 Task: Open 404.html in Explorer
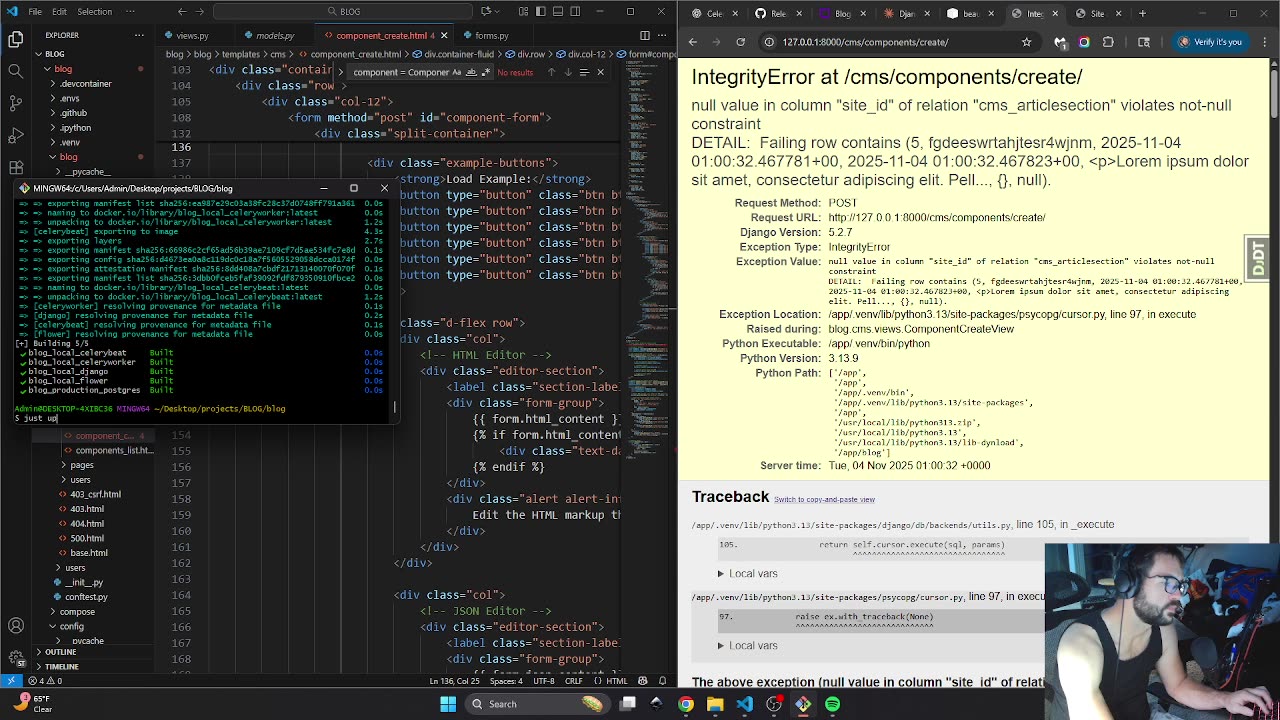[87, 523]
